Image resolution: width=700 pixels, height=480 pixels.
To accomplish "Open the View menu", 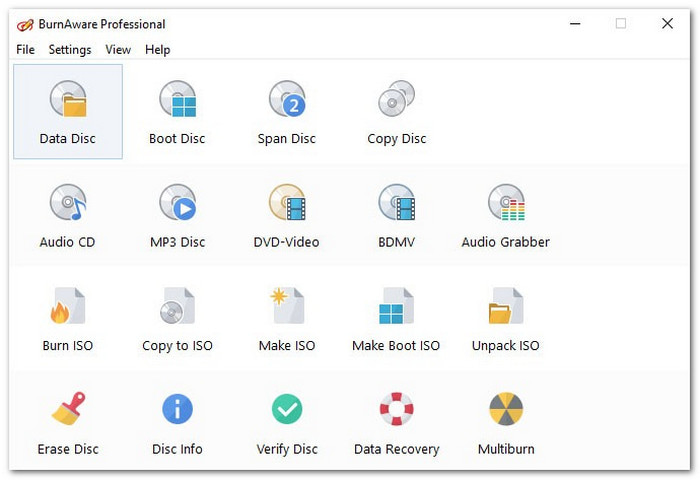I will pyautogui.click(x=118, y=50).
